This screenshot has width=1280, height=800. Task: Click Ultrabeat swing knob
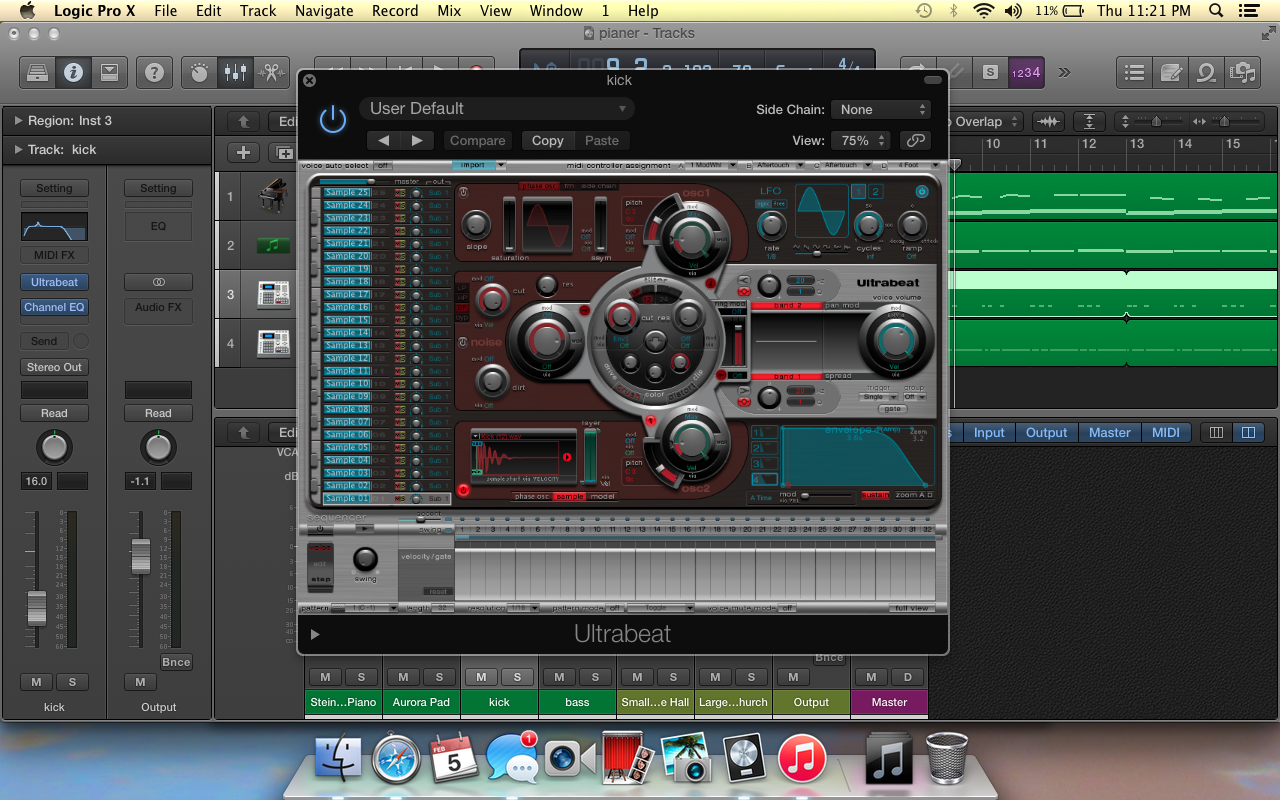(x=366, y=559)
